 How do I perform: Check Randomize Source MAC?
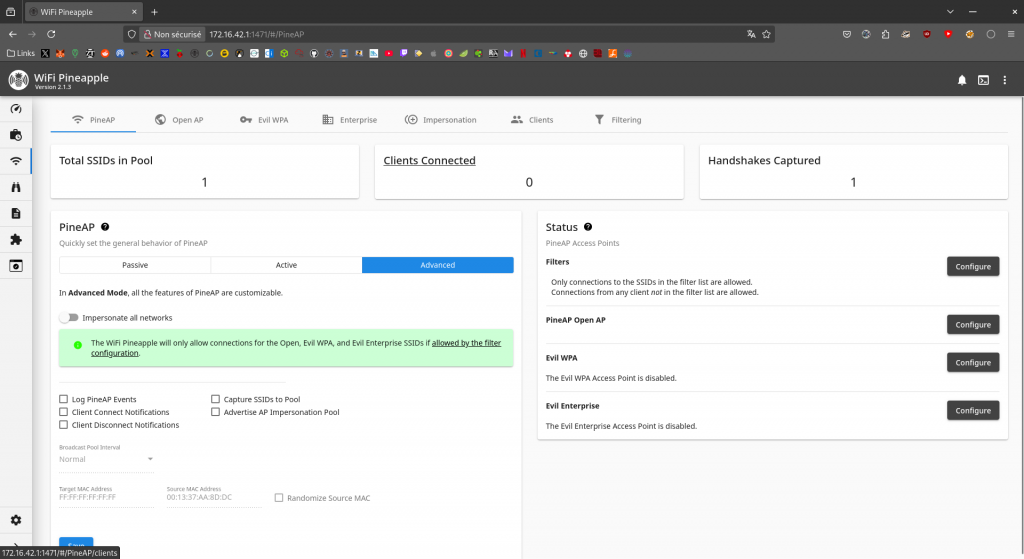279,498
